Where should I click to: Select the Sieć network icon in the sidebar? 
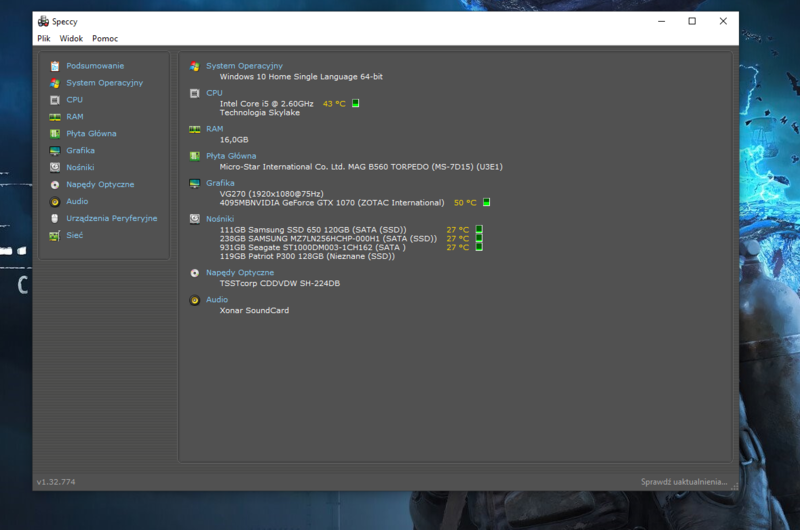tap(55, 236)
